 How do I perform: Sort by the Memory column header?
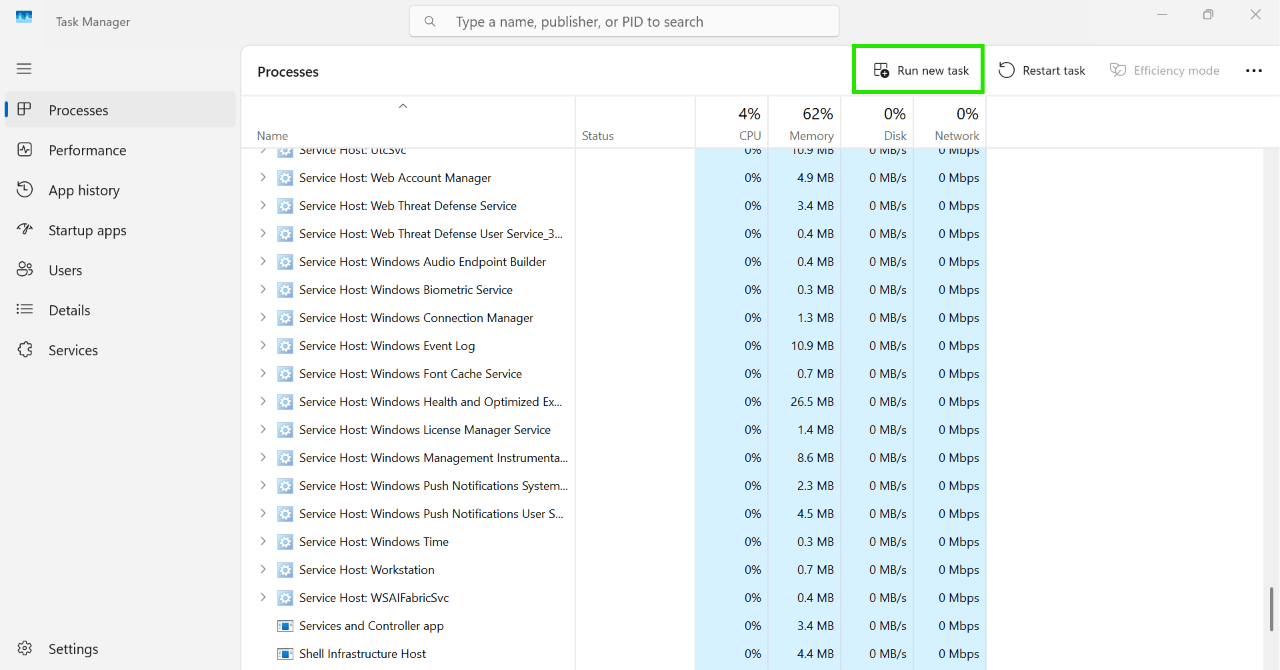[x=804, y=122]
